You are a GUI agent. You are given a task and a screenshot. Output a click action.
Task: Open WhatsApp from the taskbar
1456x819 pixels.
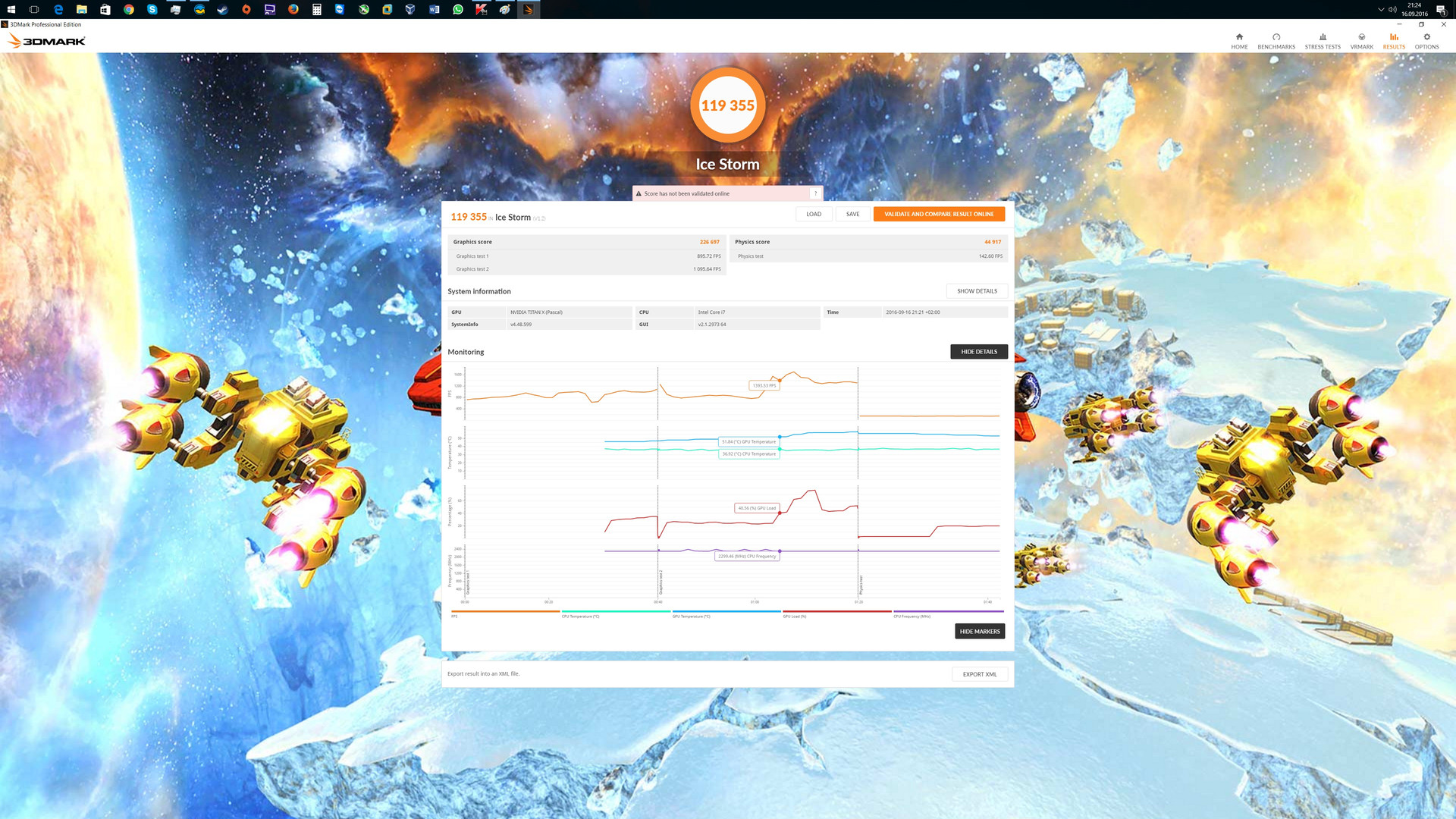(x=458, y=9)
